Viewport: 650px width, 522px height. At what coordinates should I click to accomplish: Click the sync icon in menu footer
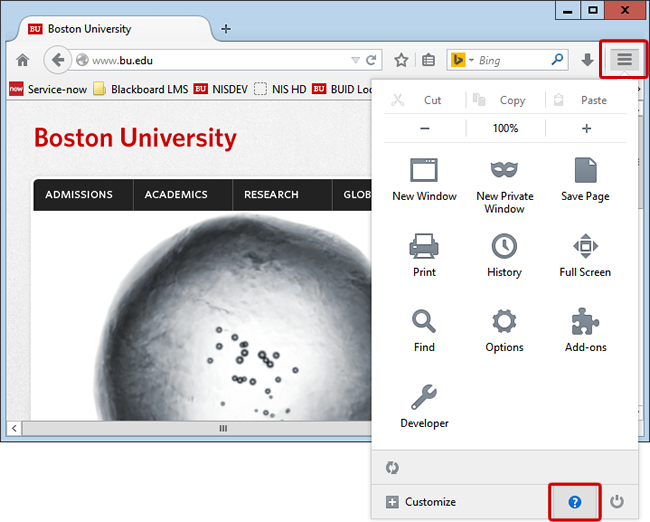tap(392, 467)
